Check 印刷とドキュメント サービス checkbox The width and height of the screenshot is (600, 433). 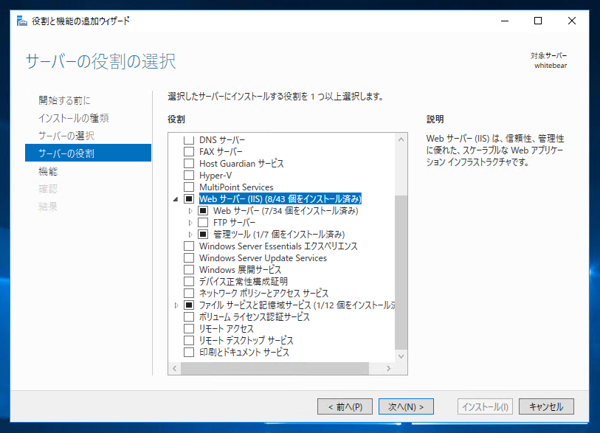click(x=189, y=352)
